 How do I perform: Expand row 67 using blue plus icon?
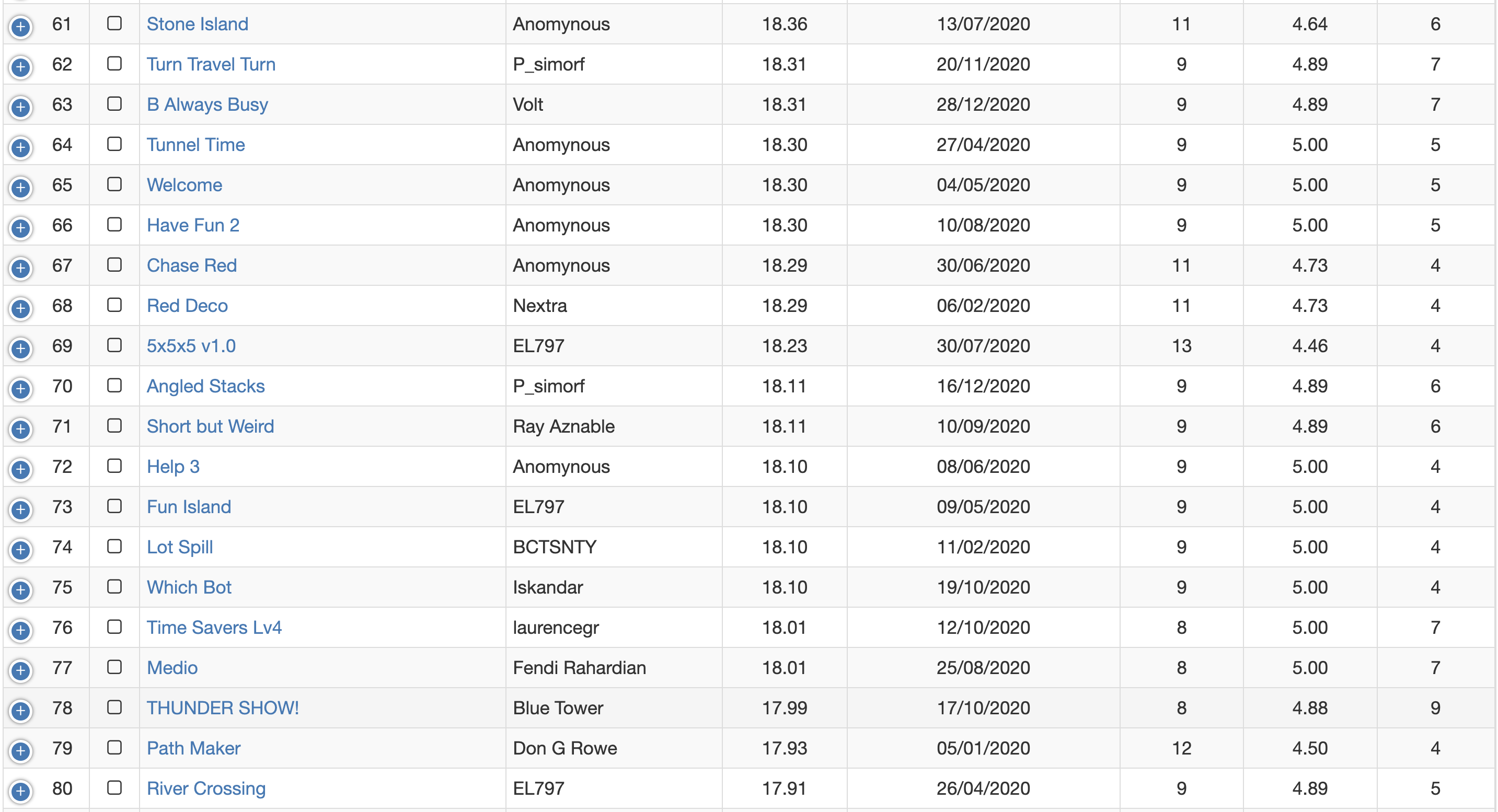click(20, 269)
